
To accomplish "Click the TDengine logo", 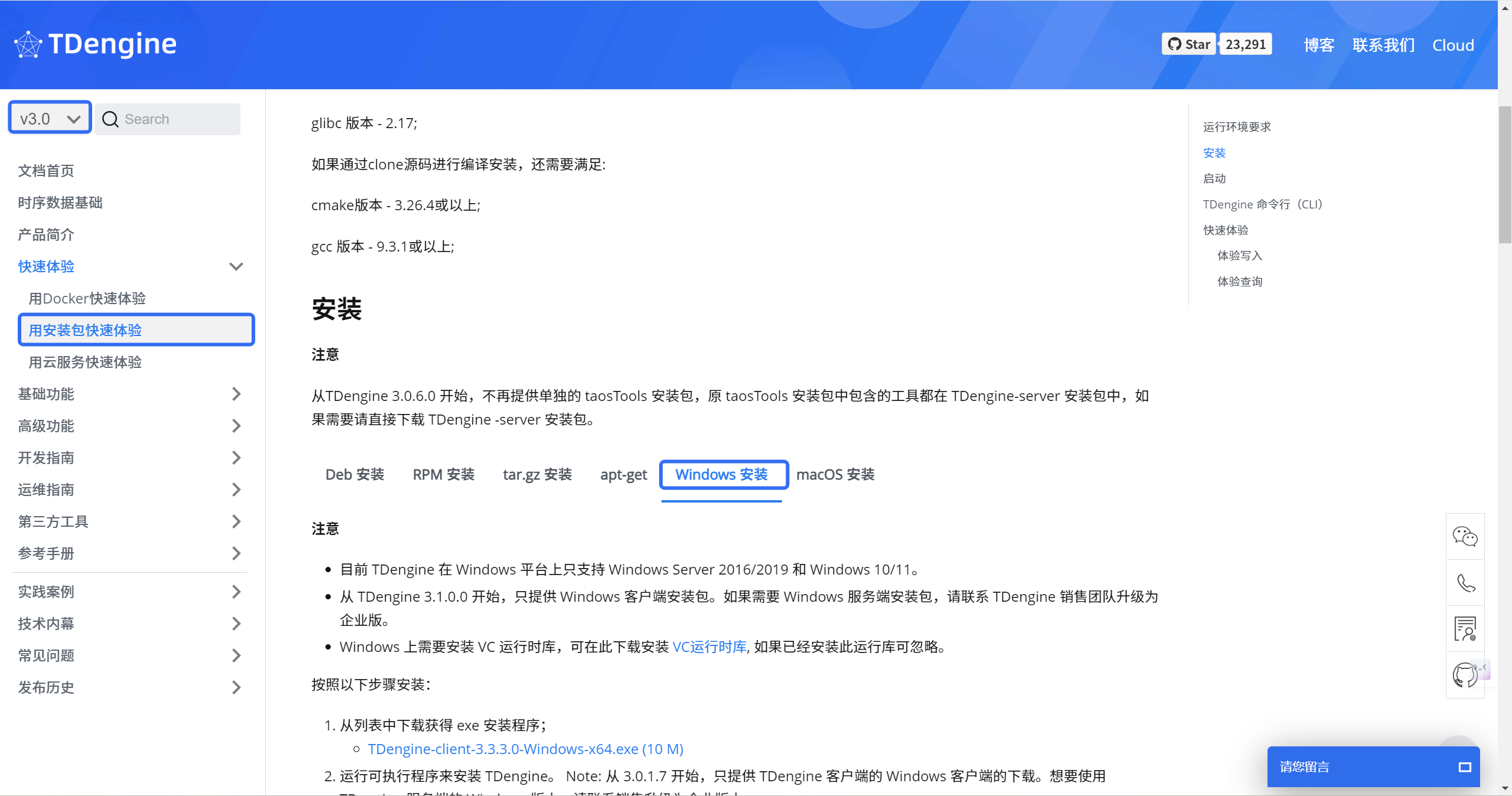I will pos(95,44).
